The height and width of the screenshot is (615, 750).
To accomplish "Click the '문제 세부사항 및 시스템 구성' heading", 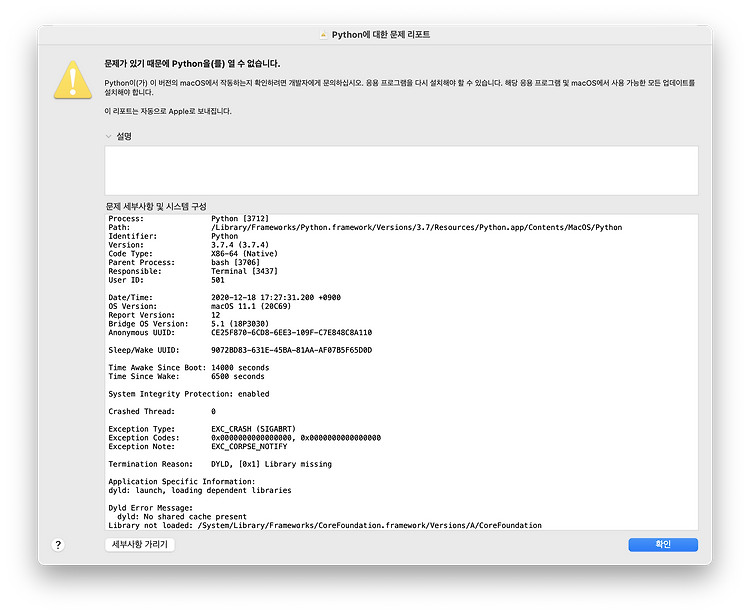I will [x=156, y=207].
